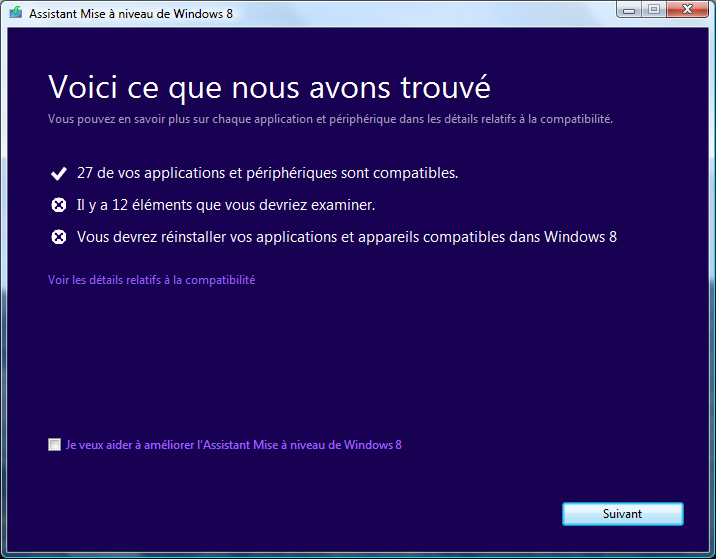Close the upgrade assistant window
Image resolution: width=717 pixels, height=560 pixels.
point(687,10)
